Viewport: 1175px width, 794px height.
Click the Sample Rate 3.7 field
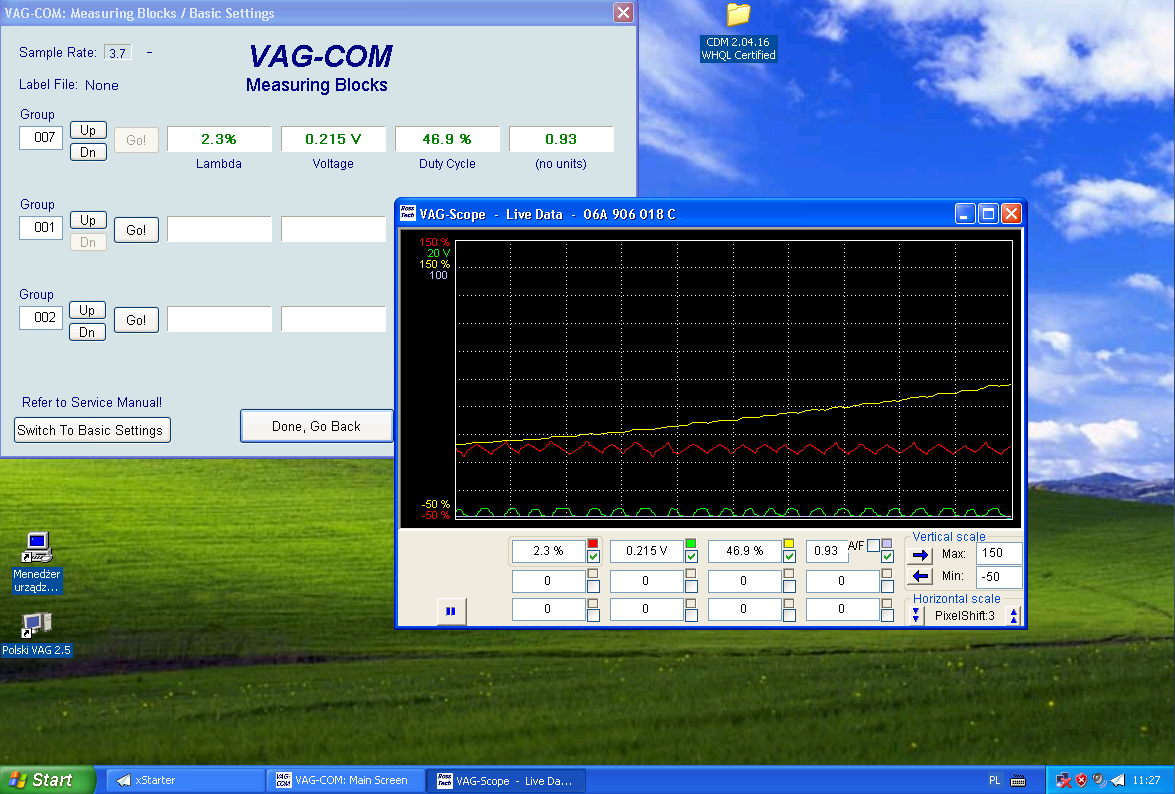118,52
